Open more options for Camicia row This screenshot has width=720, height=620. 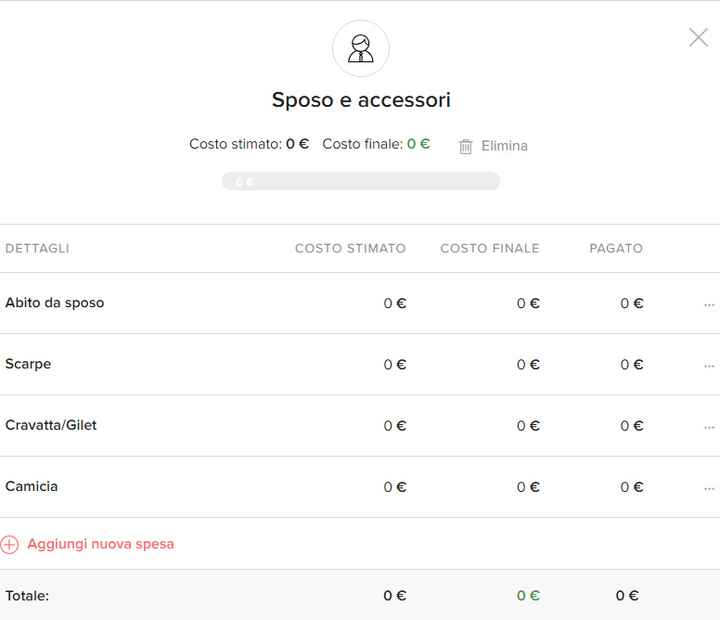click(x=709, y=489)
